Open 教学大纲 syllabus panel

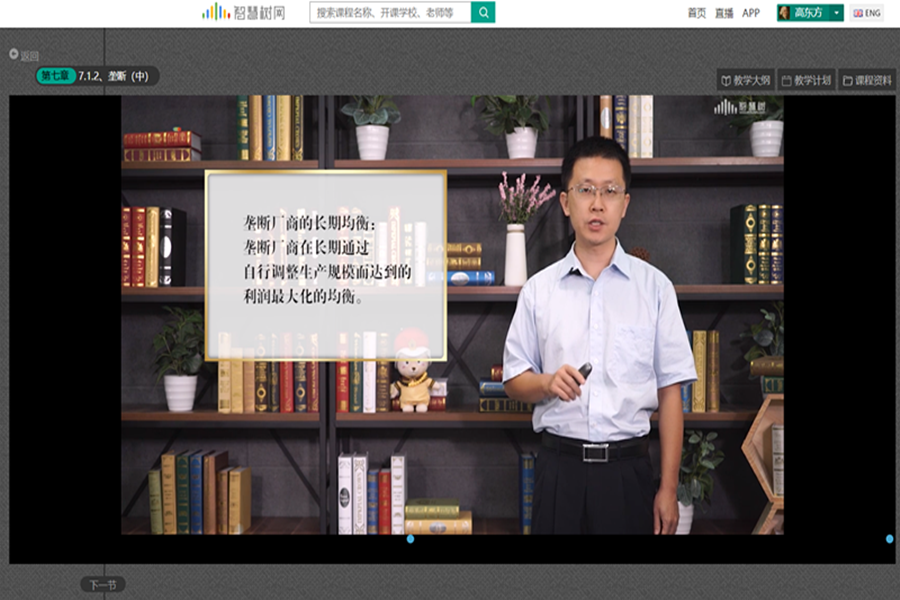click(x=746, y=80)
